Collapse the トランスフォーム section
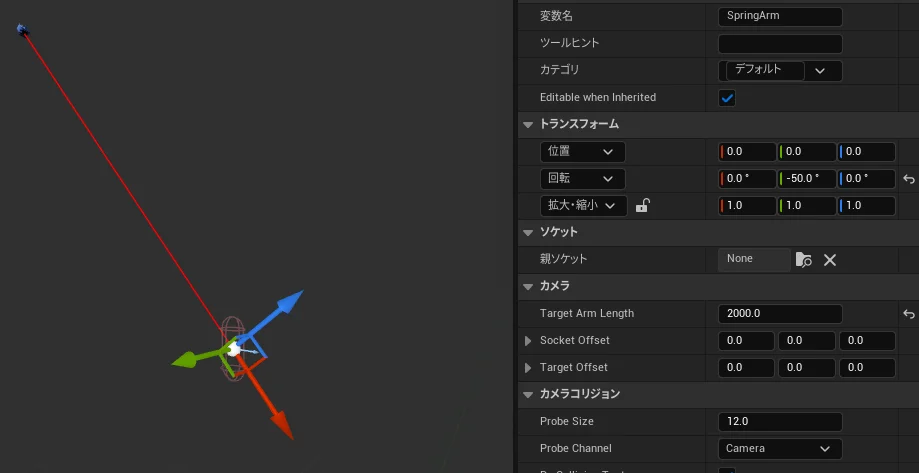The image size is (919, 473). pyautogui.click(x=527, y=125)
